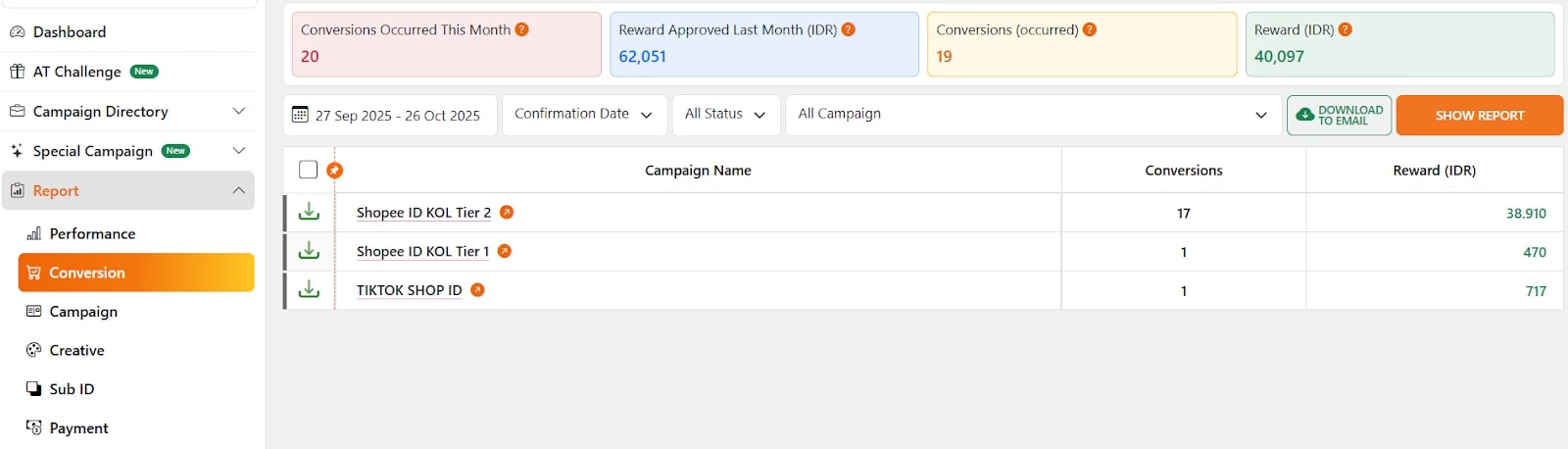This screenshot has width=1568, height=449.
Task: Tick the select-all checkbox in table header
Action: 308,170
